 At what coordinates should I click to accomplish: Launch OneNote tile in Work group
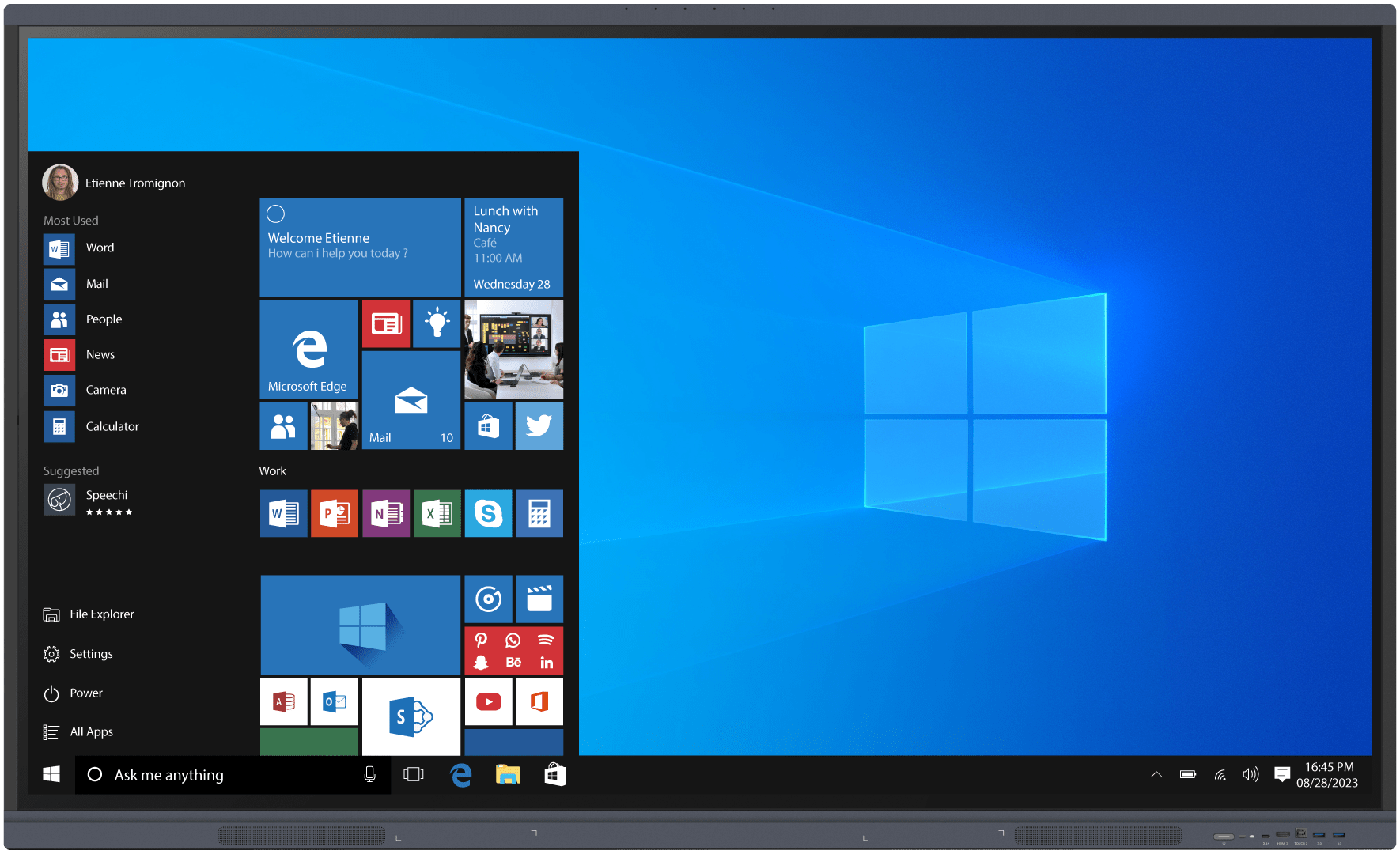[386, 514]
